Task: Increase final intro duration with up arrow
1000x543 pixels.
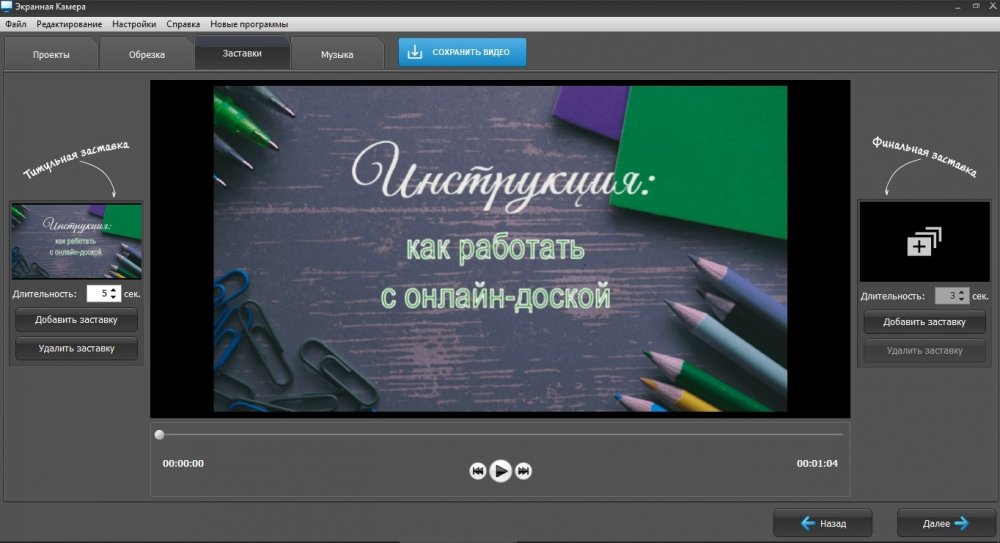Action: 962,292
